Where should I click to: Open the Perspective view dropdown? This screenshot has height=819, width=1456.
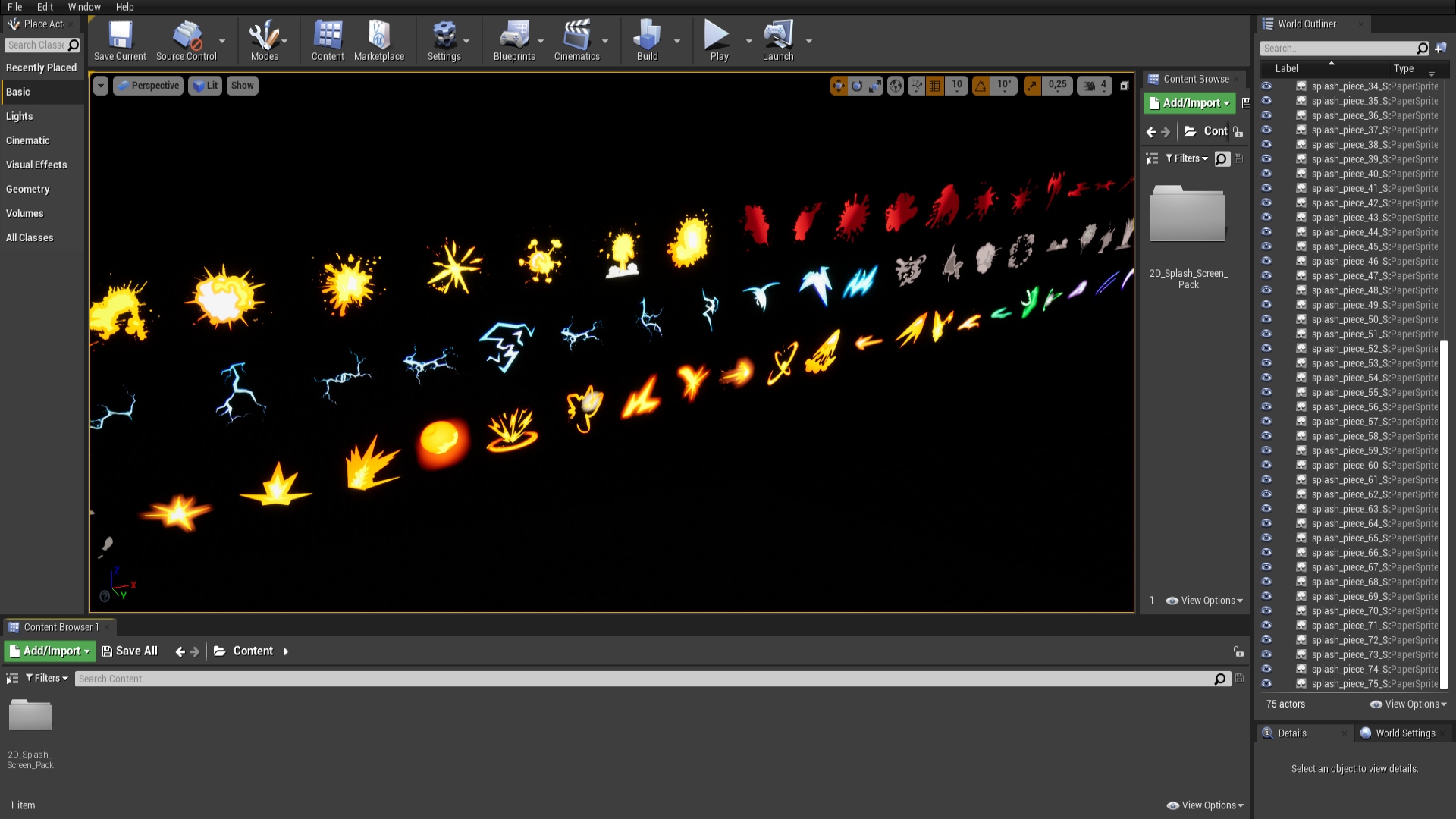coord(148,86)
